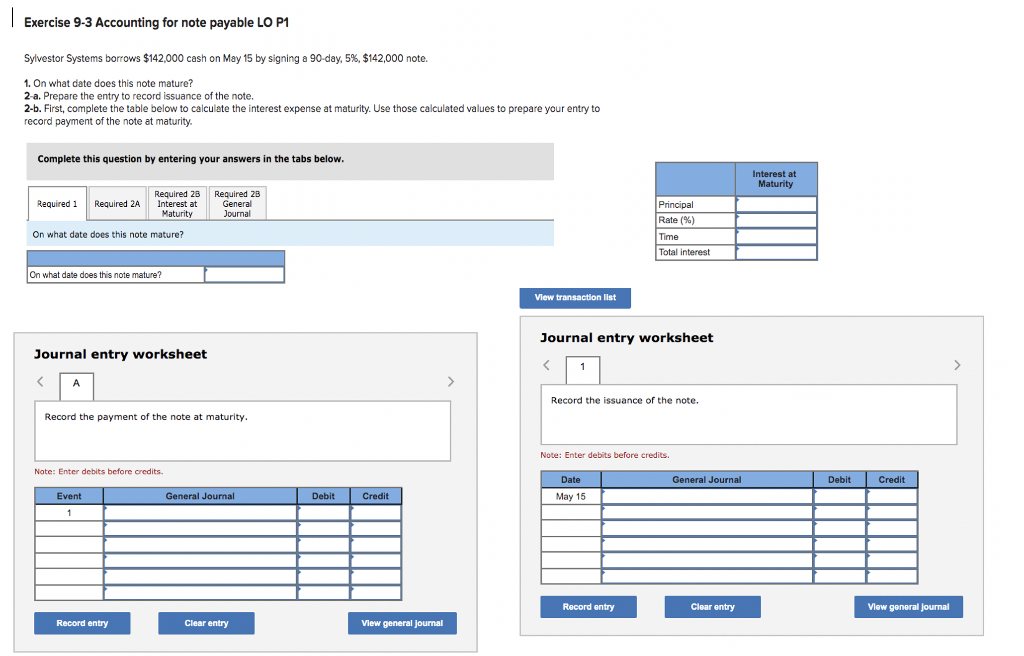This screenshot has height=656, width=1024.
Task: Click the left chevron in the right worksheet
Action: [x=546, y=365]
